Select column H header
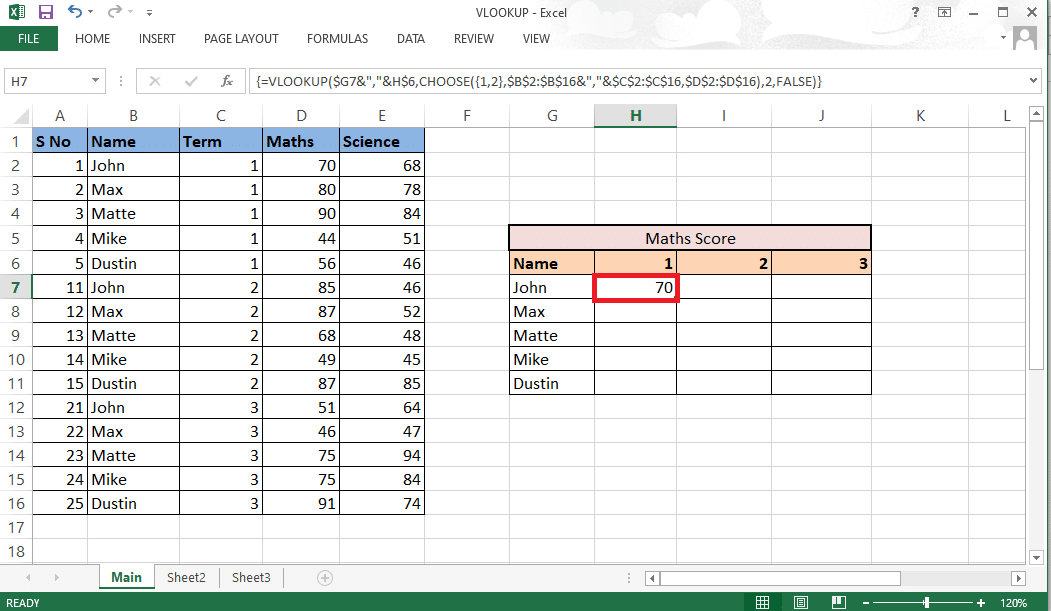The height and width of the screenshot is (611, 1051). pyautogui.click(x=635, y=116)
